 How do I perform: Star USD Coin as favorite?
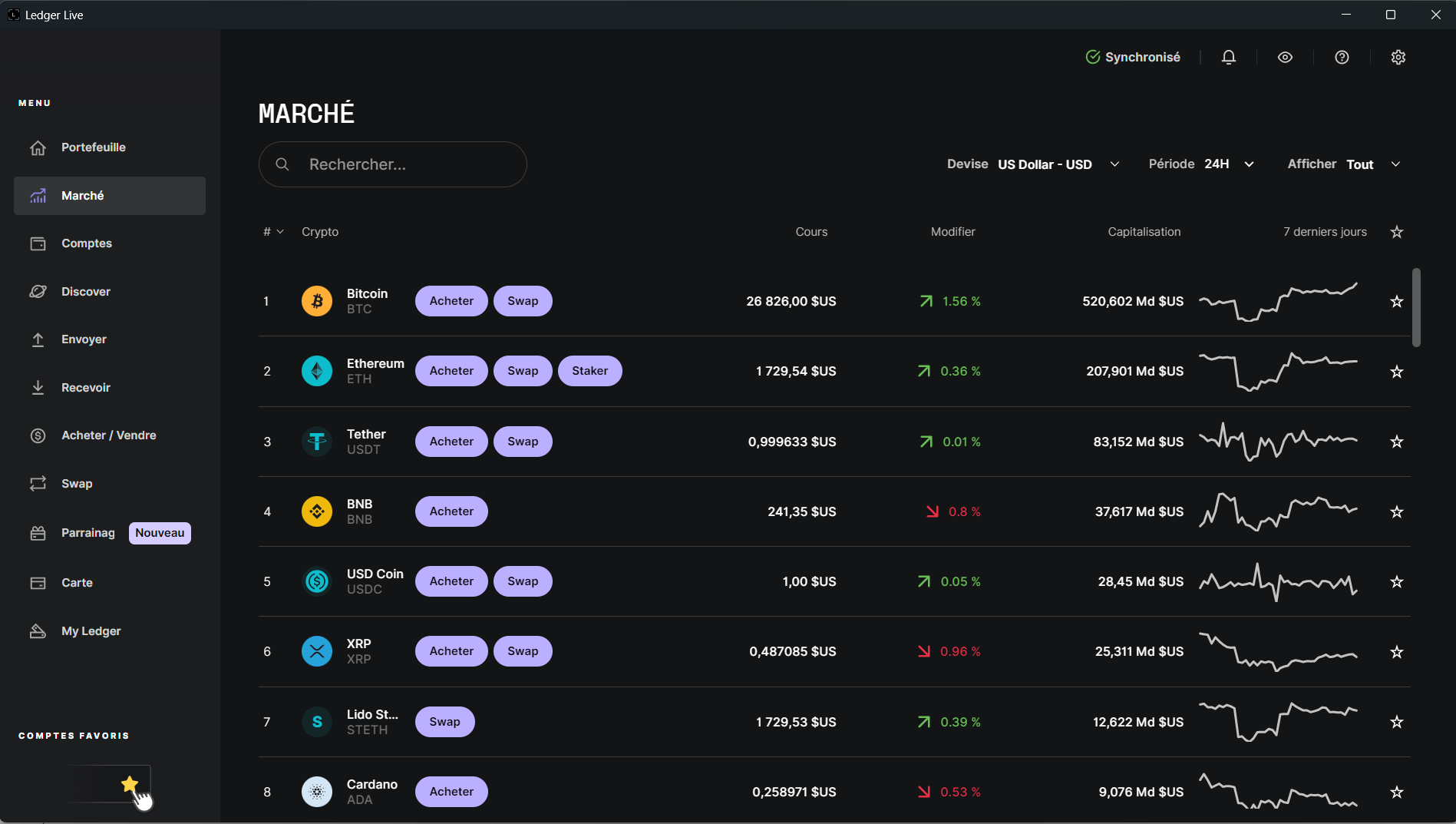click(x=1397, y=582)
